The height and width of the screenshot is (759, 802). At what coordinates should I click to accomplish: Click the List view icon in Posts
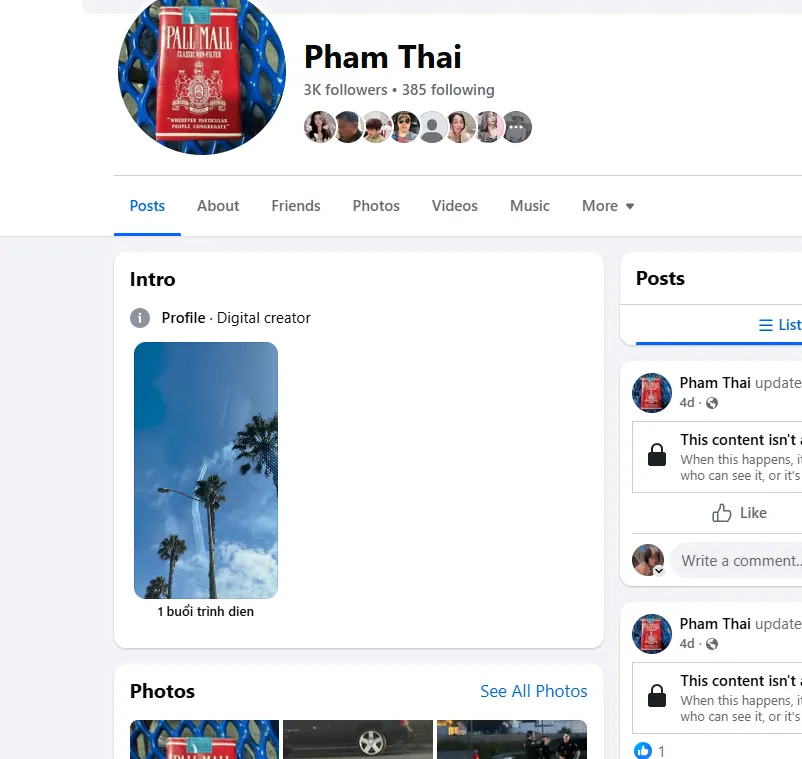pyautogui.click(x=766, y=325)
